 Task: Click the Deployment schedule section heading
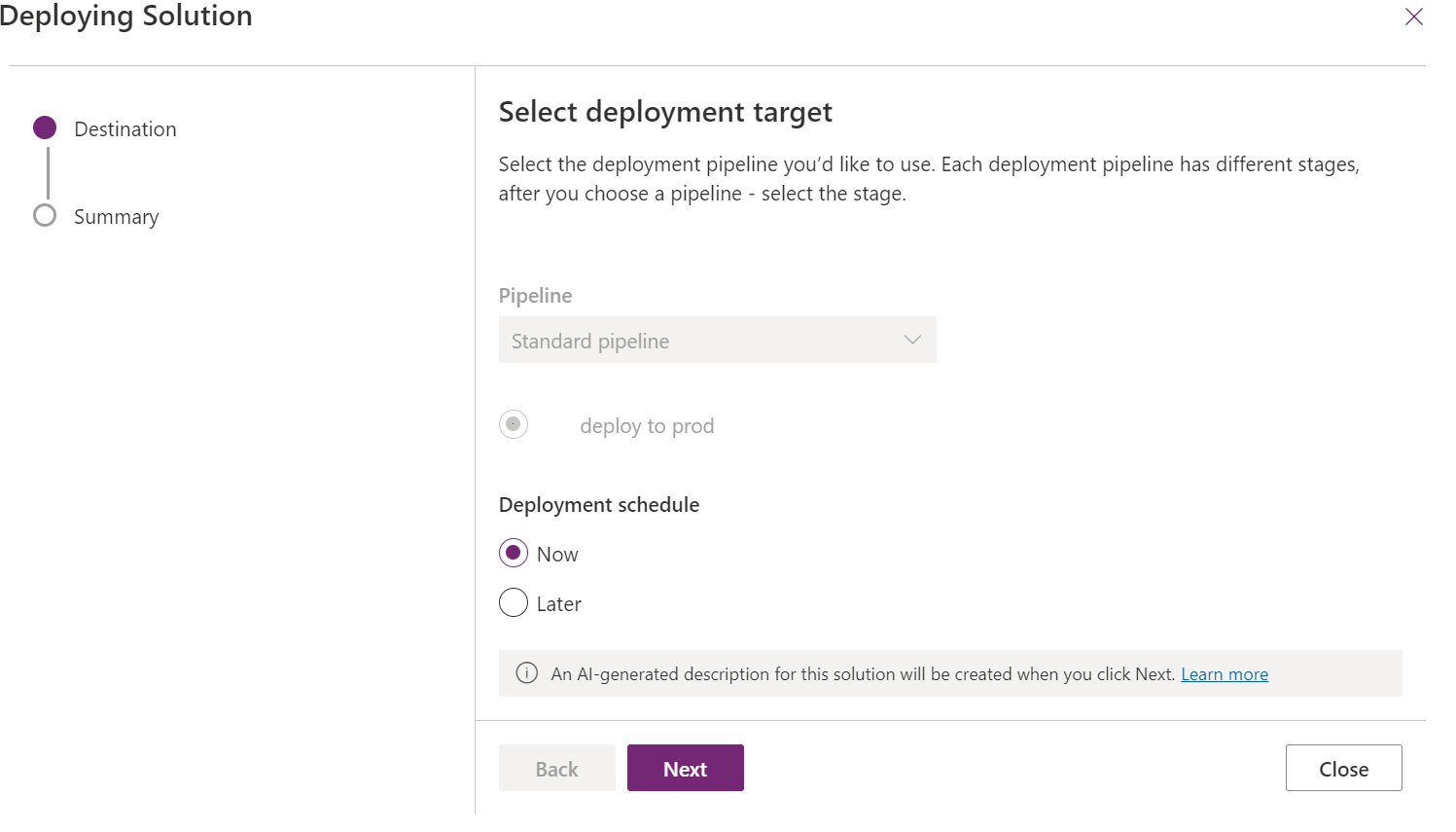point(598,504)
